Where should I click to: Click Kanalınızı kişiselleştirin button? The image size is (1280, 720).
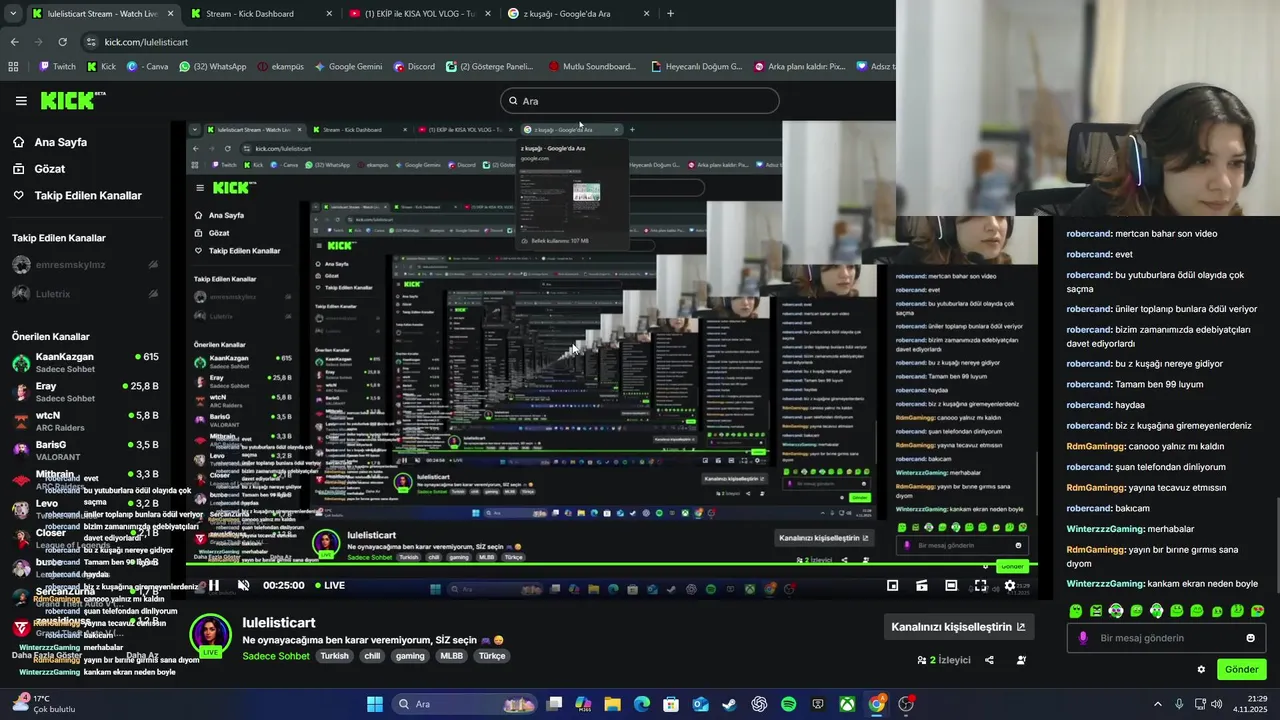coord(958,627)
